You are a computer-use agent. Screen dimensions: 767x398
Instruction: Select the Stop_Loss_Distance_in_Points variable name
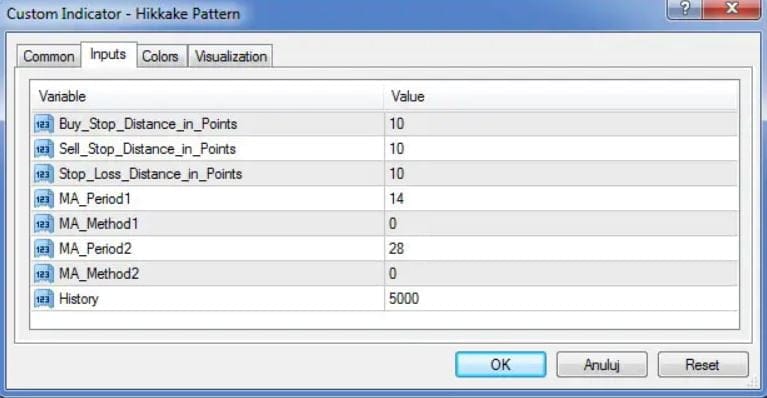151,174
